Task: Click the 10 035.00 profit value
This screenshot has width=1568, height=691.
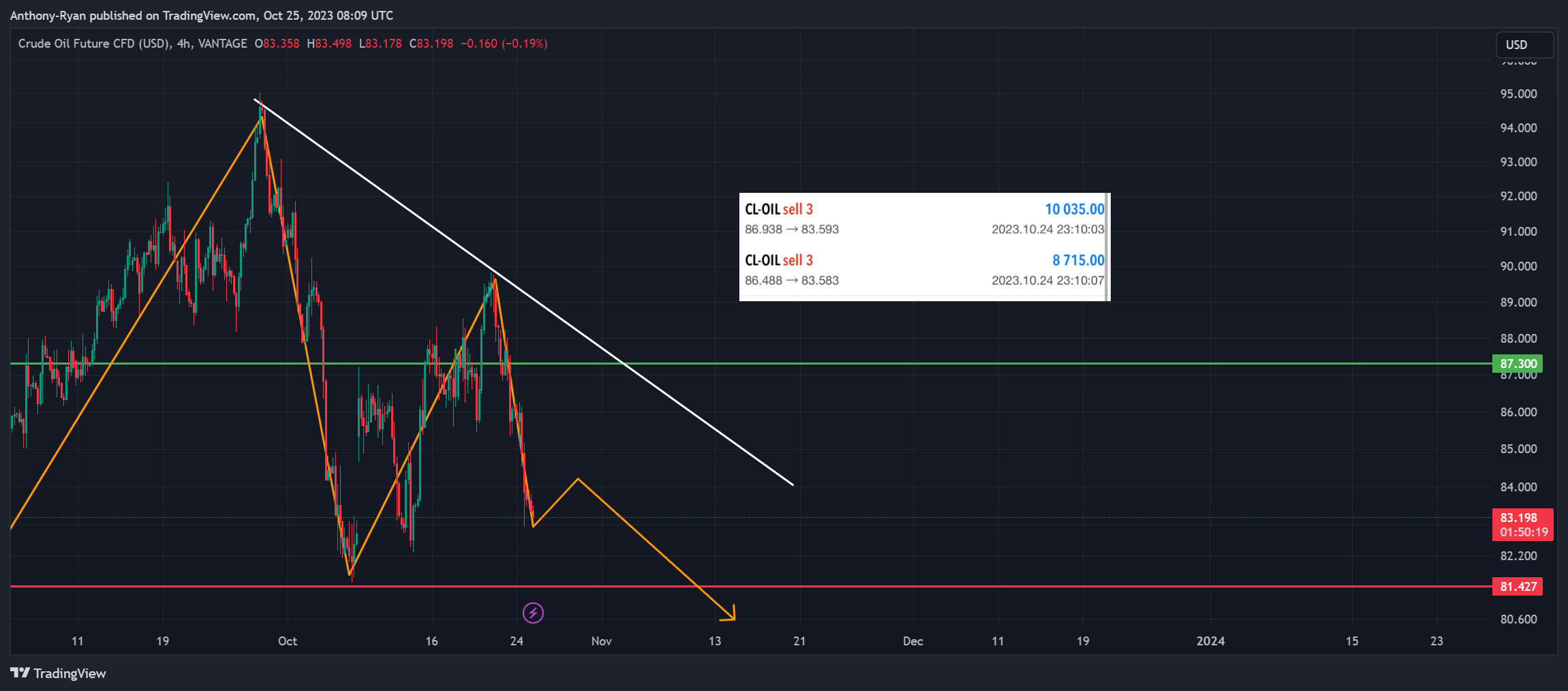Action: (1075, 209)
